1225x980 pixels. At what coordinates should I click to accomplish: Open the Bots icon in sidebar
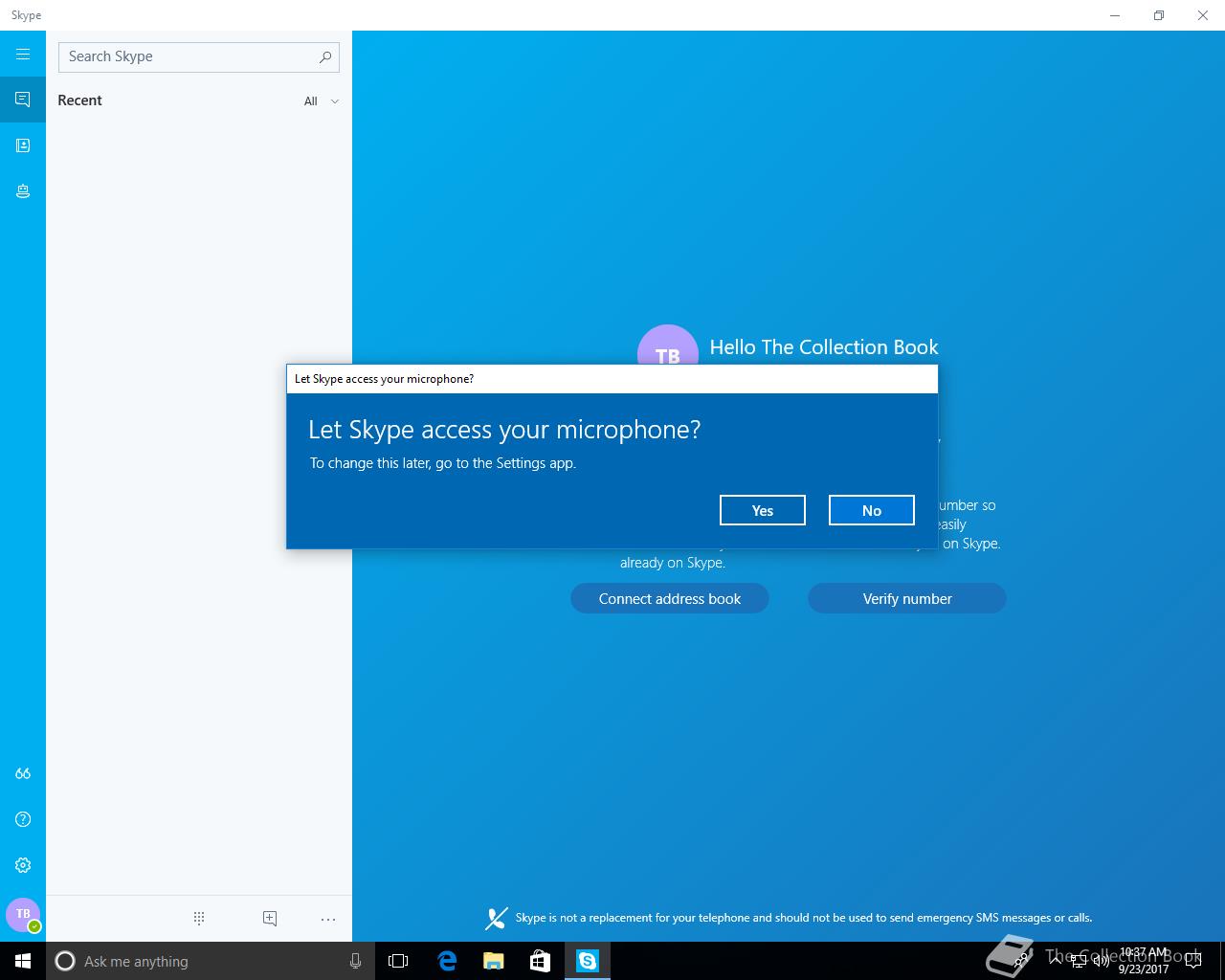[23, 191]
